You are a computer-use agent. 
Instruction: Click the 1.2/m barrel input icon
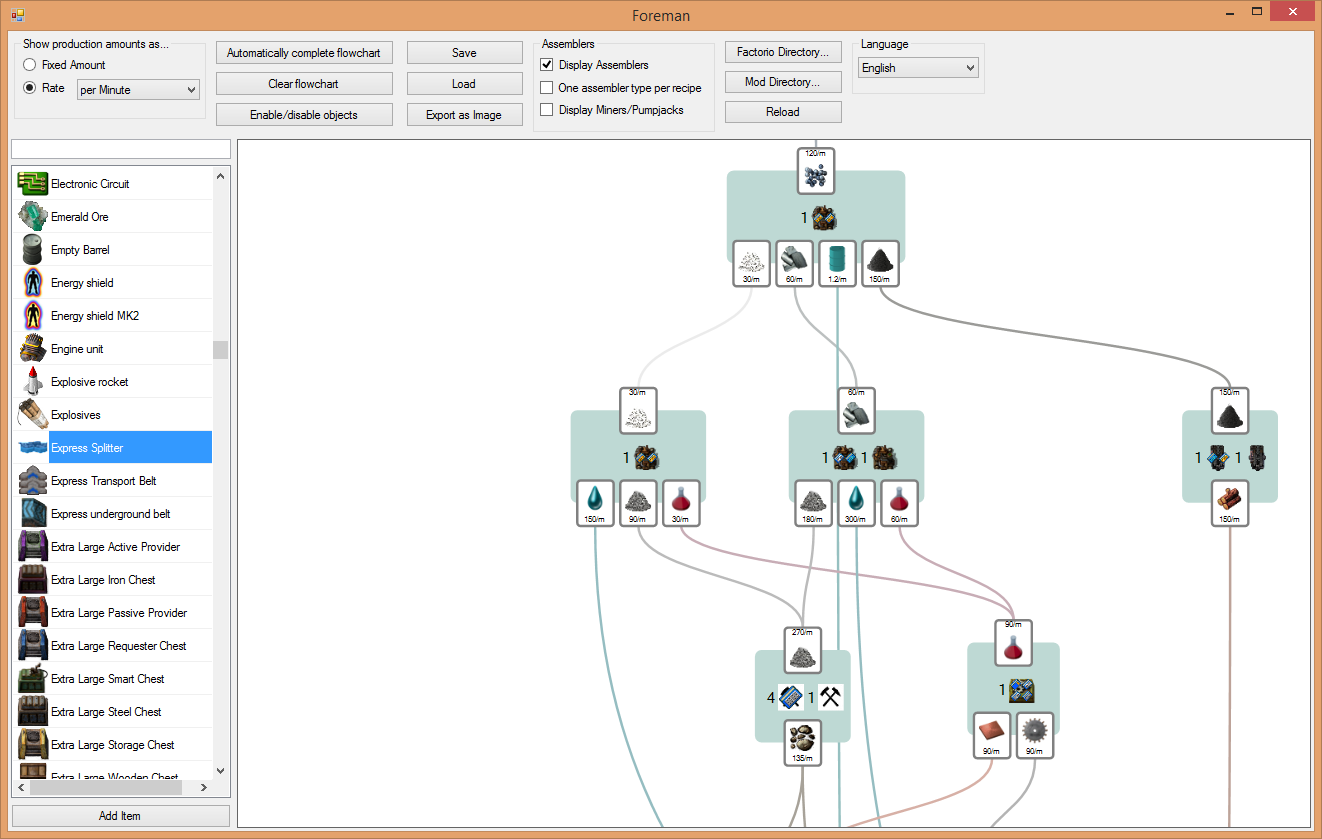(837, 263)
